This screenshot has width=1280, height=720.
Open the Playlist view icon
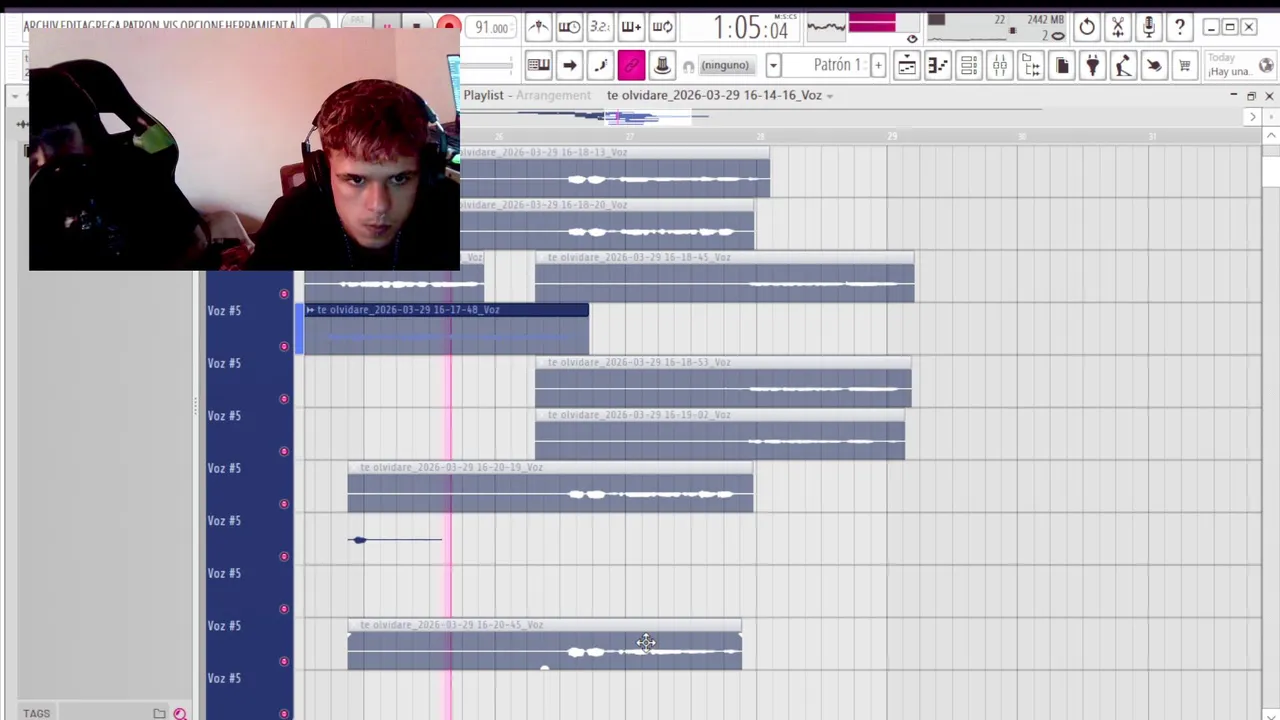click(x=906, y=66)
